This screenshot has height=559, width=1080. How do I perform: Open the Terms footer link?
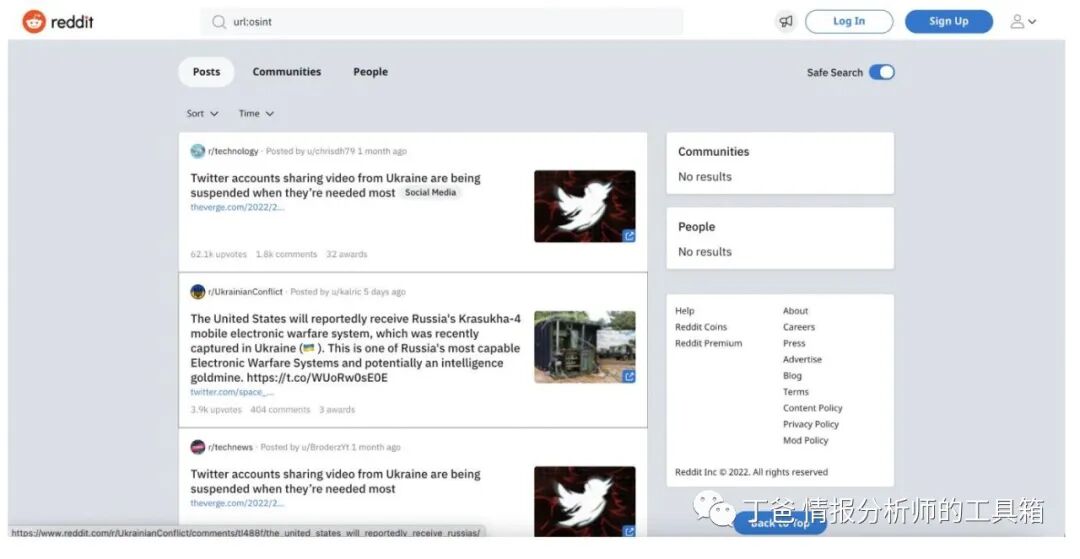click(796, 392)
